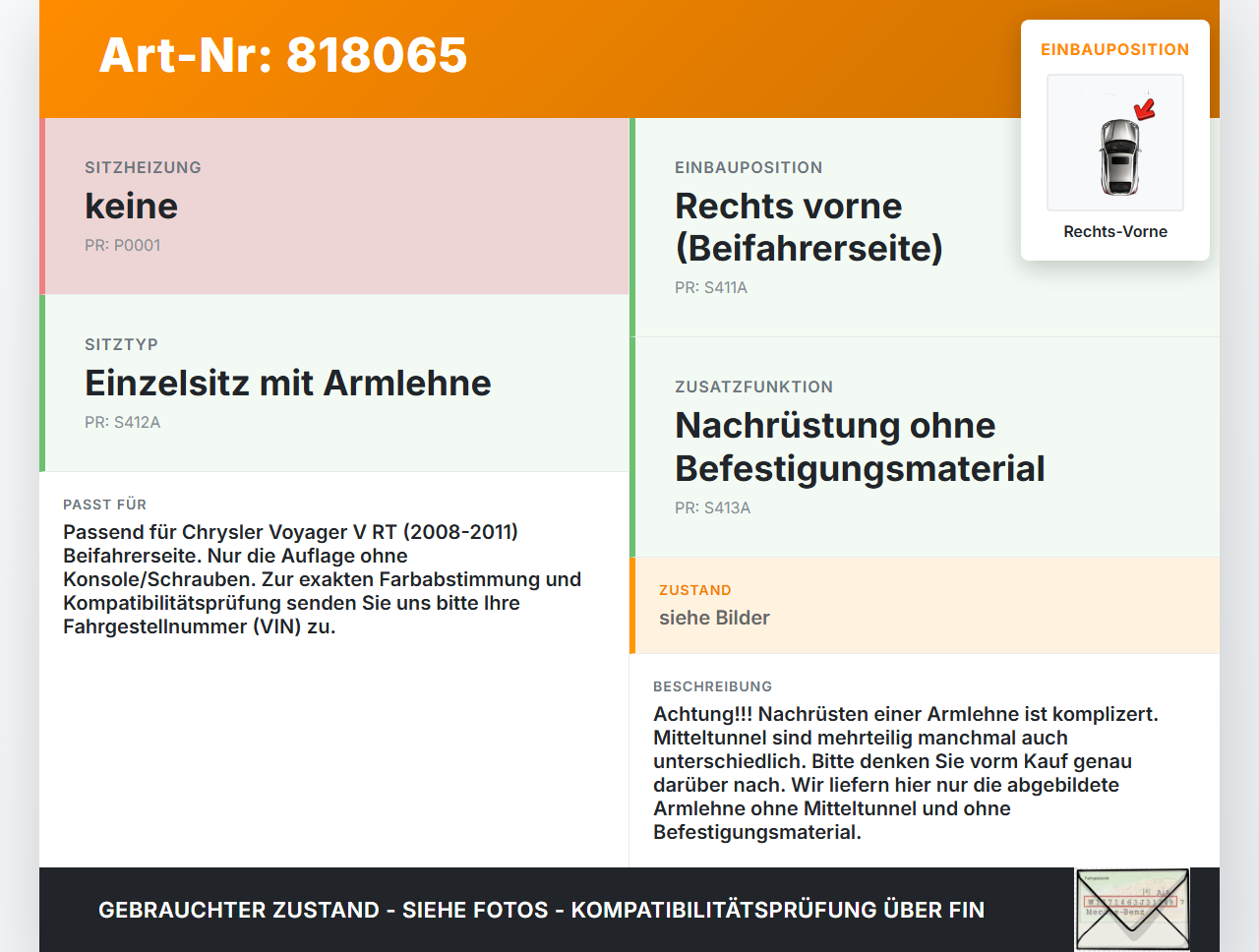The width and height of the screenshot is (1259, 952).
Task: Click the 'Achtung!!! Nachrüsten' description paragraph
Action: (x=906, y=773)
